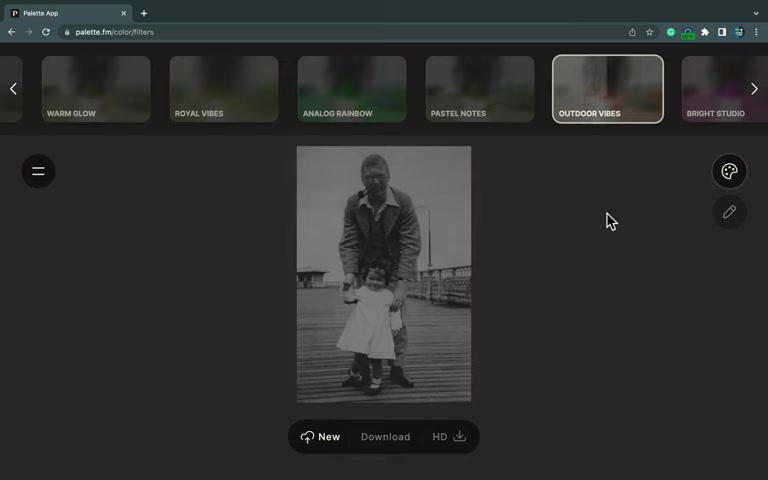Open the extension with NEW badge

pos(688,33)
